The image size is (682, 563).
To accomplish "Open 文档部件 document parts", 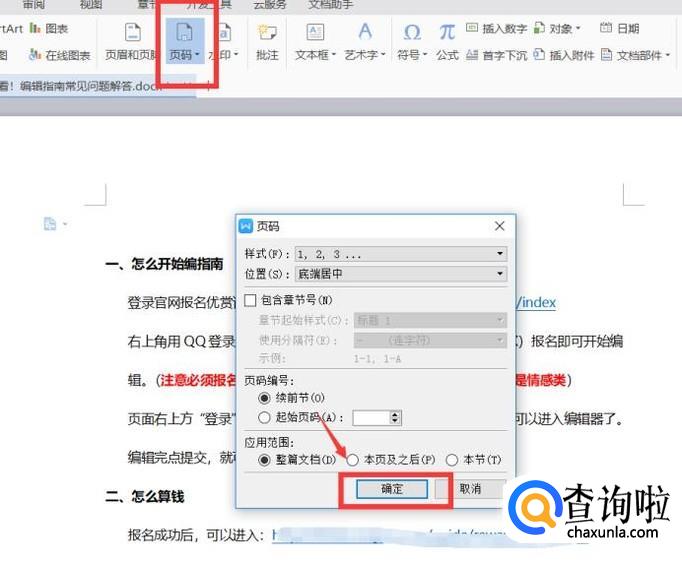I will (635, 55).
